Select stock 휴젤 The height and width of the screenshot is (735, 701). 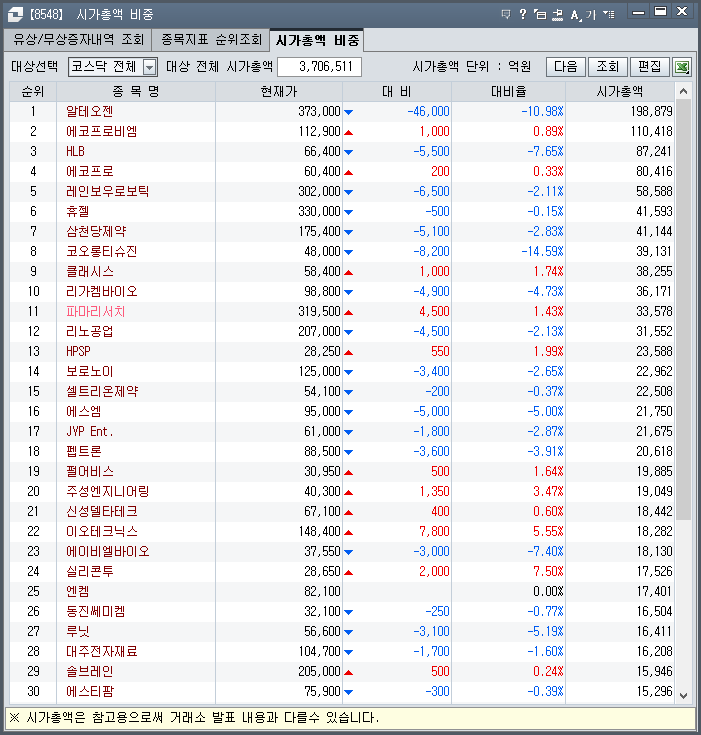point(77,211)
